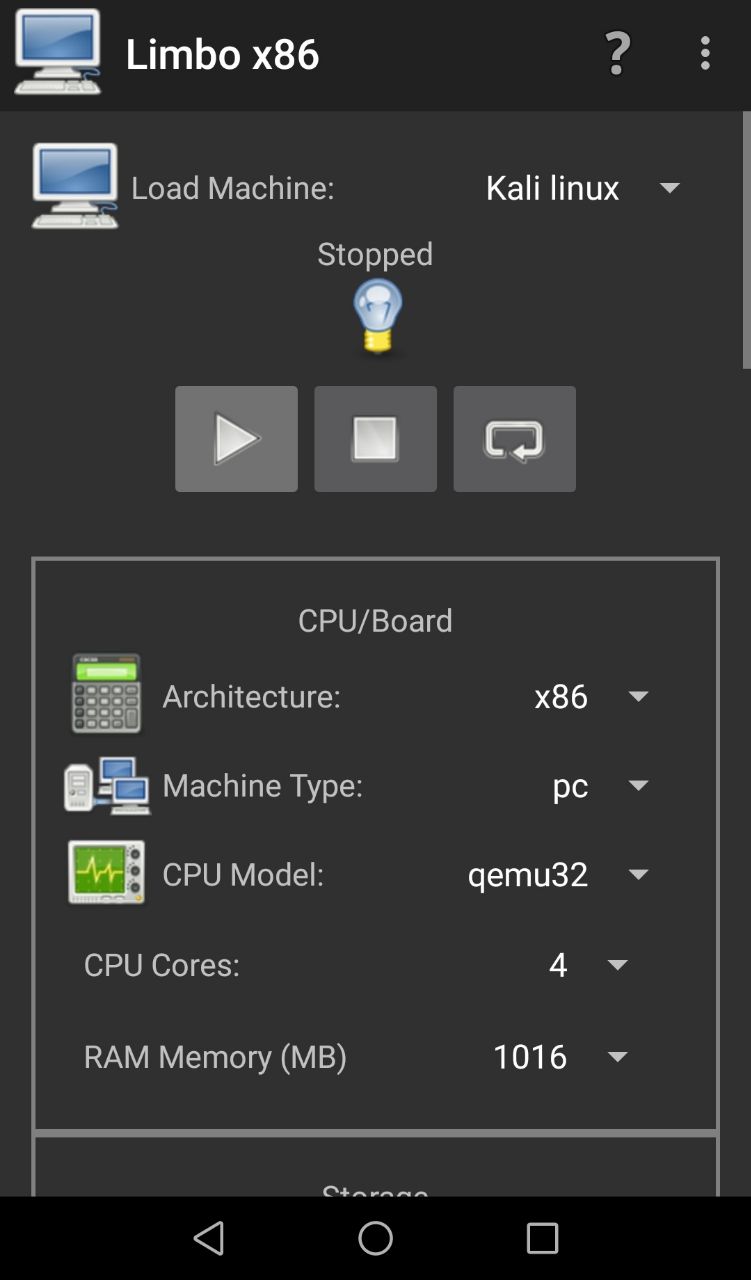The image size is (751, 1280).
Task: Click the Architecture calculator icon
Action: (x=106, y=694)
